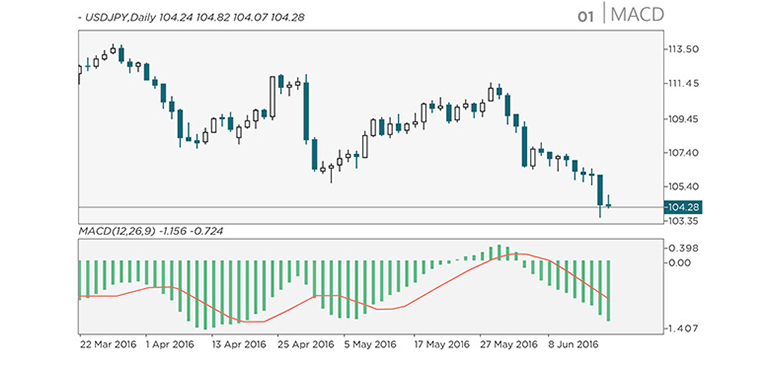Click the '13 Apr 2016' date label
This screenshot has width=766, height=365.
coord(240,344)
